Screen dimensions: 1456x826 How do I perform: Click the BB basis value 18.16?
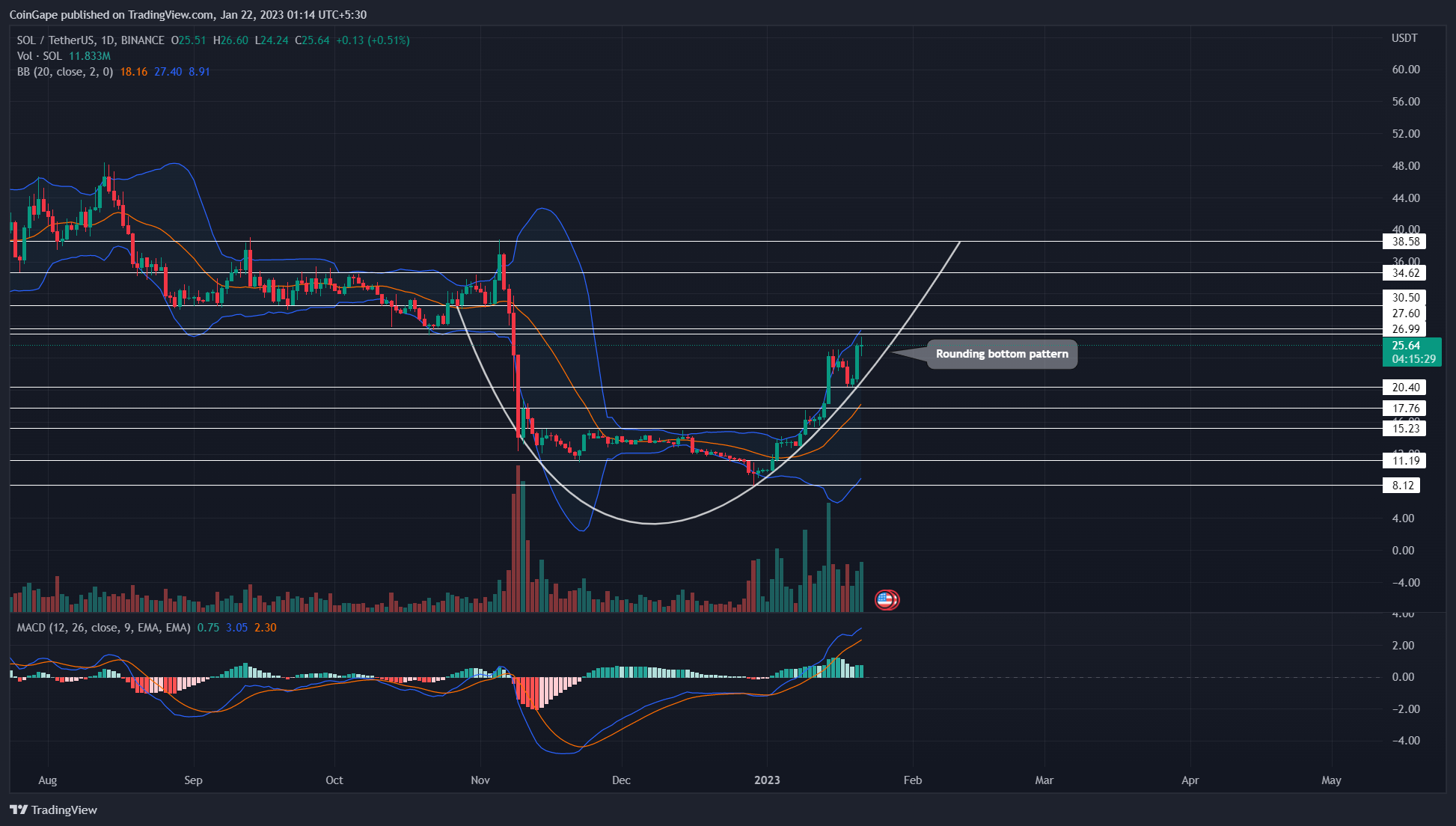pos(134,72)
